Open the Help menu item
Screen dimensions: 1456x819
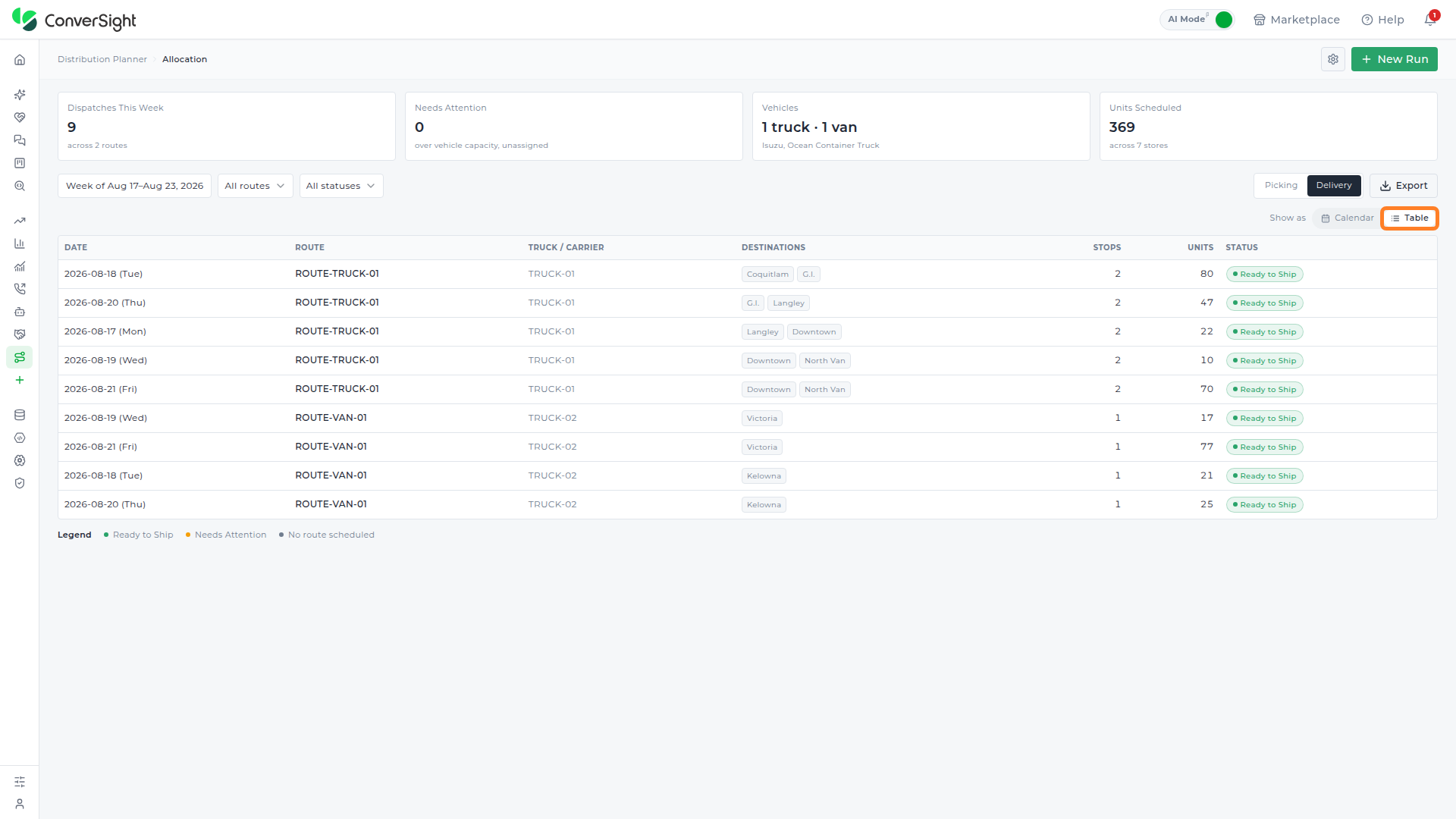[x=1382, y=20]
